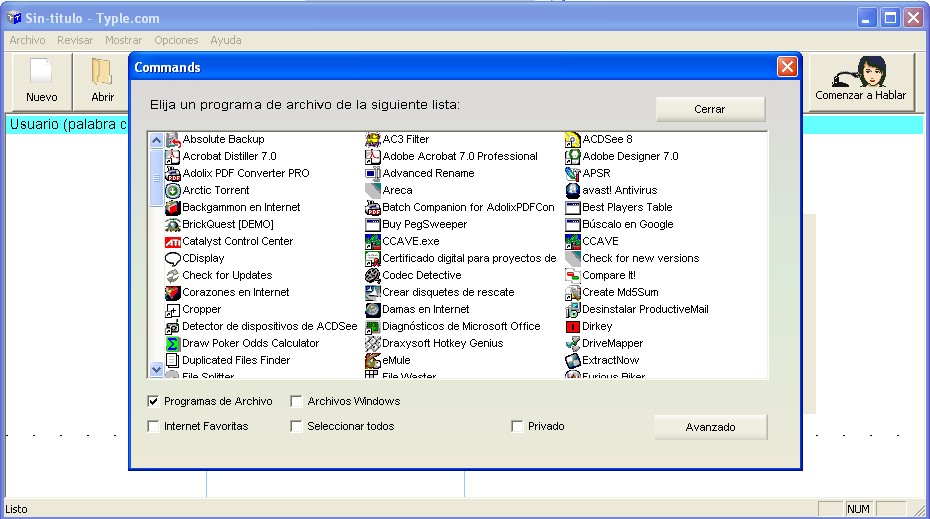930x519 pixels.
Task: Click the Corazones en Internet icon
Action: (x=173, y=293)
